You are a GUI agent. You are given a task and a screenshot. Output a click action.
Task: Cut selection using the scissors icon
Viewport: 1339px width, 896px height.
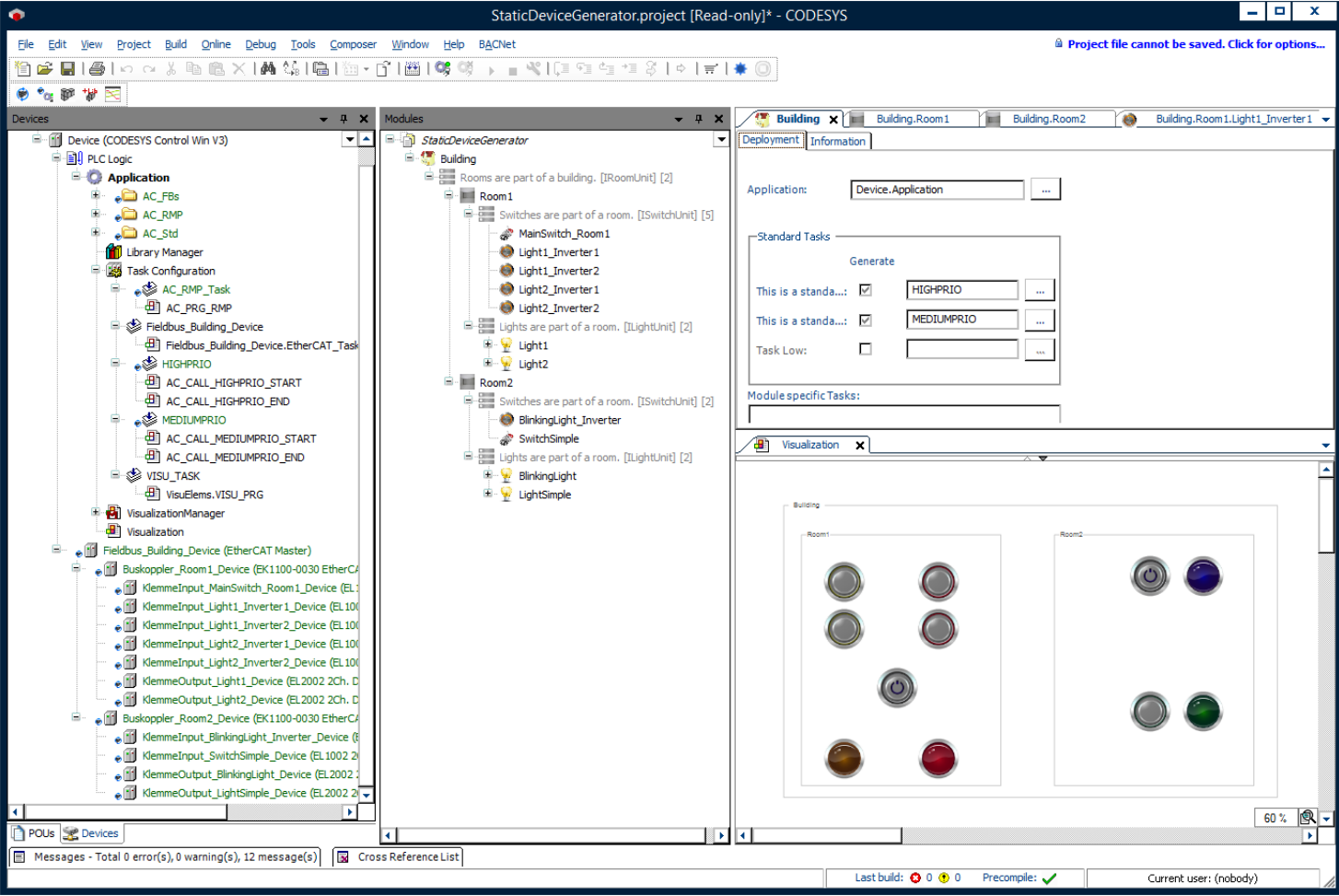[x=171, y=68]
